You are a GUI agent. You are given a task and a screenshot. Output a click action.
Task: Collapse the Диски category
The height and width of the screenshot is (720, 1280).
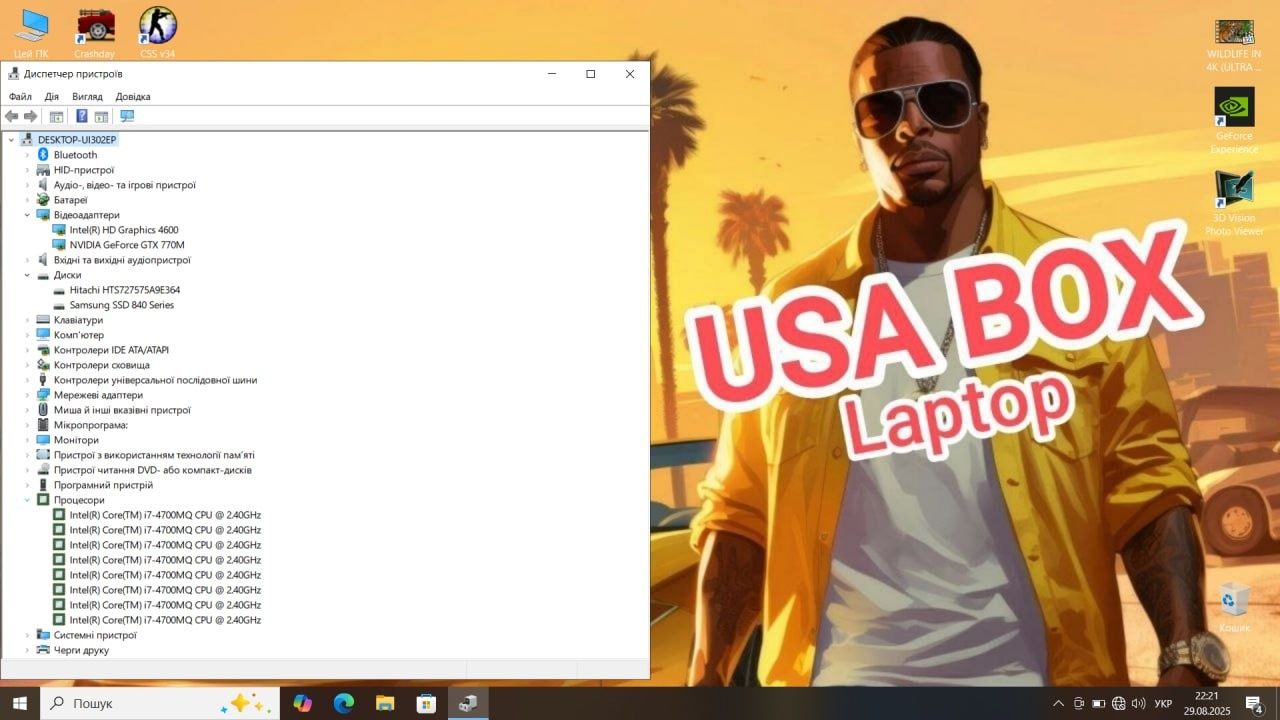tap(28, 275)
